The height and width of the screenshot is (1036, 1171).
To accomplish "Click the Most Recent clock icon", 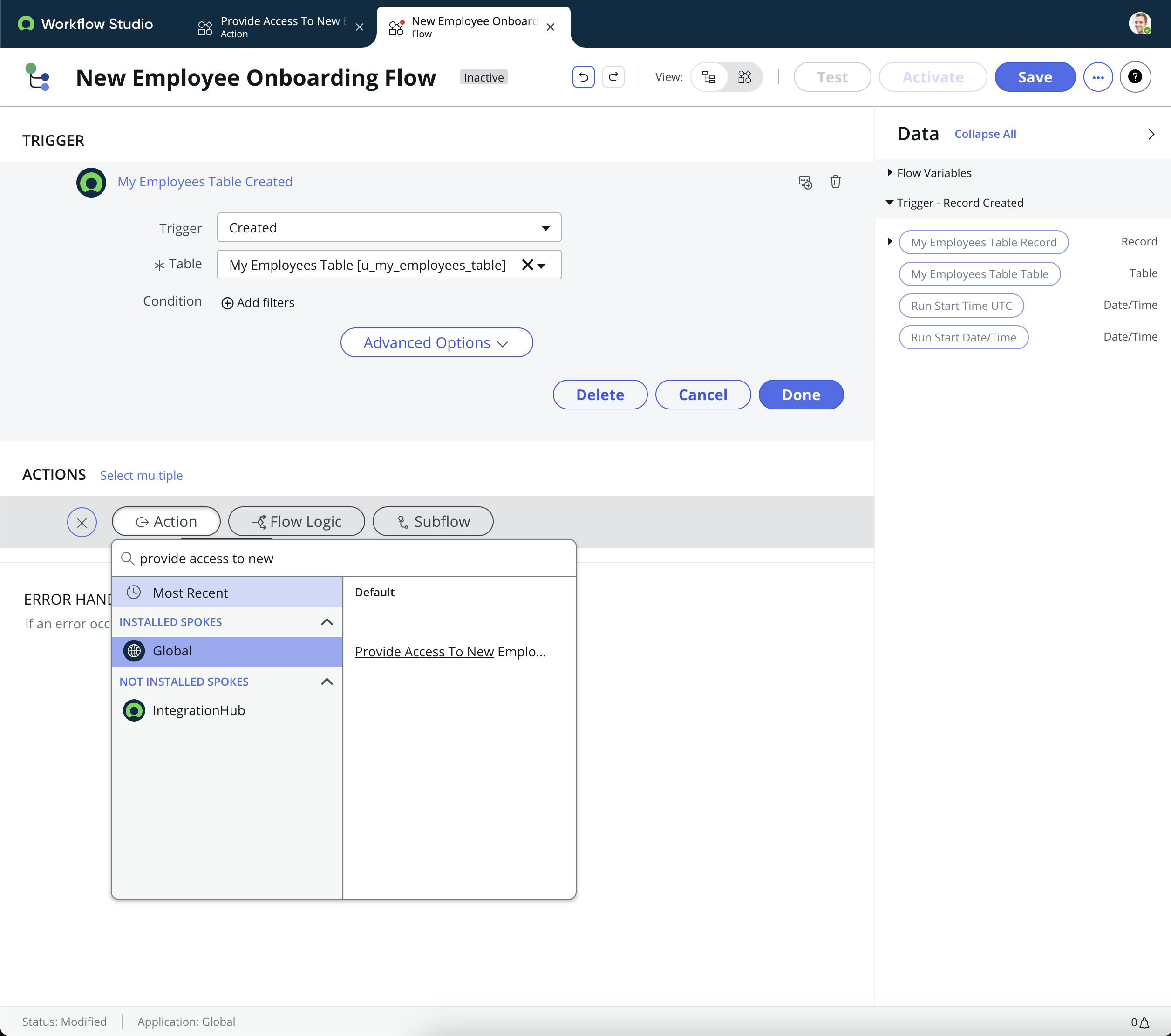I will point(134,593).
